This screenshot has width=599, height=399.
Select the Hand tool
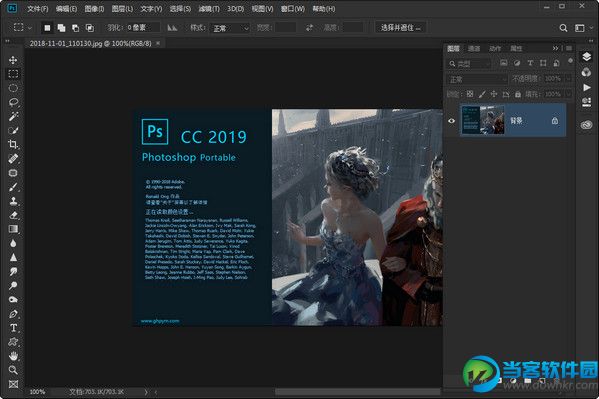click(13, 356)
